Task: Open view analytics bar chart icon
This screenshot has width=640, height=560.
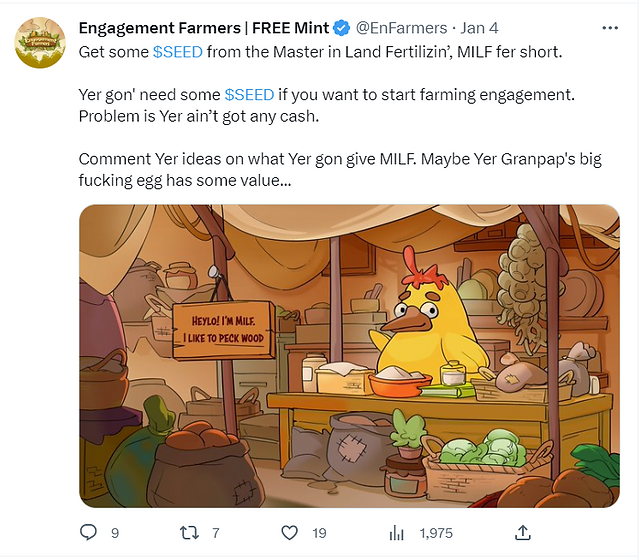Action: click(x=396, y=533)
